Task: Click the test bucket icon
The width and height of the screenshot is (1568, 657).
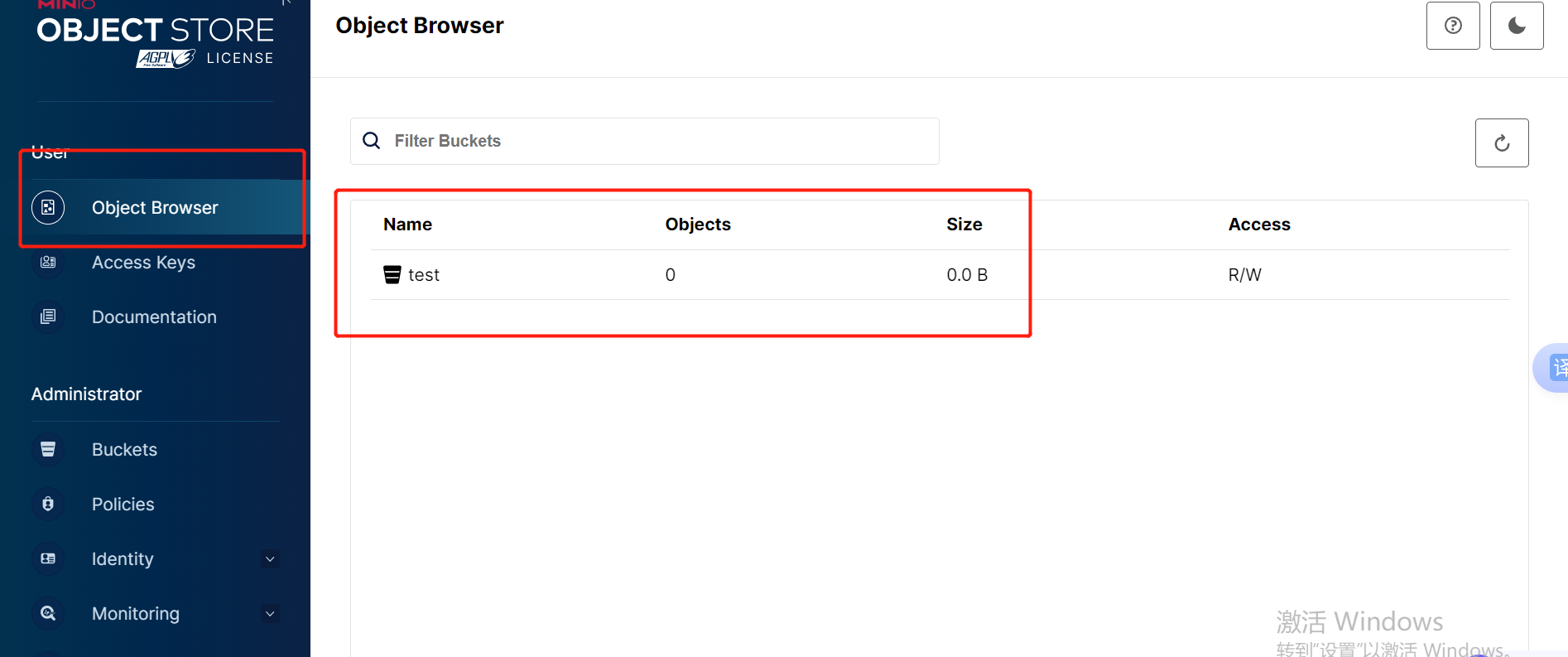Action: pyautogui.click(x=392, y=275)
